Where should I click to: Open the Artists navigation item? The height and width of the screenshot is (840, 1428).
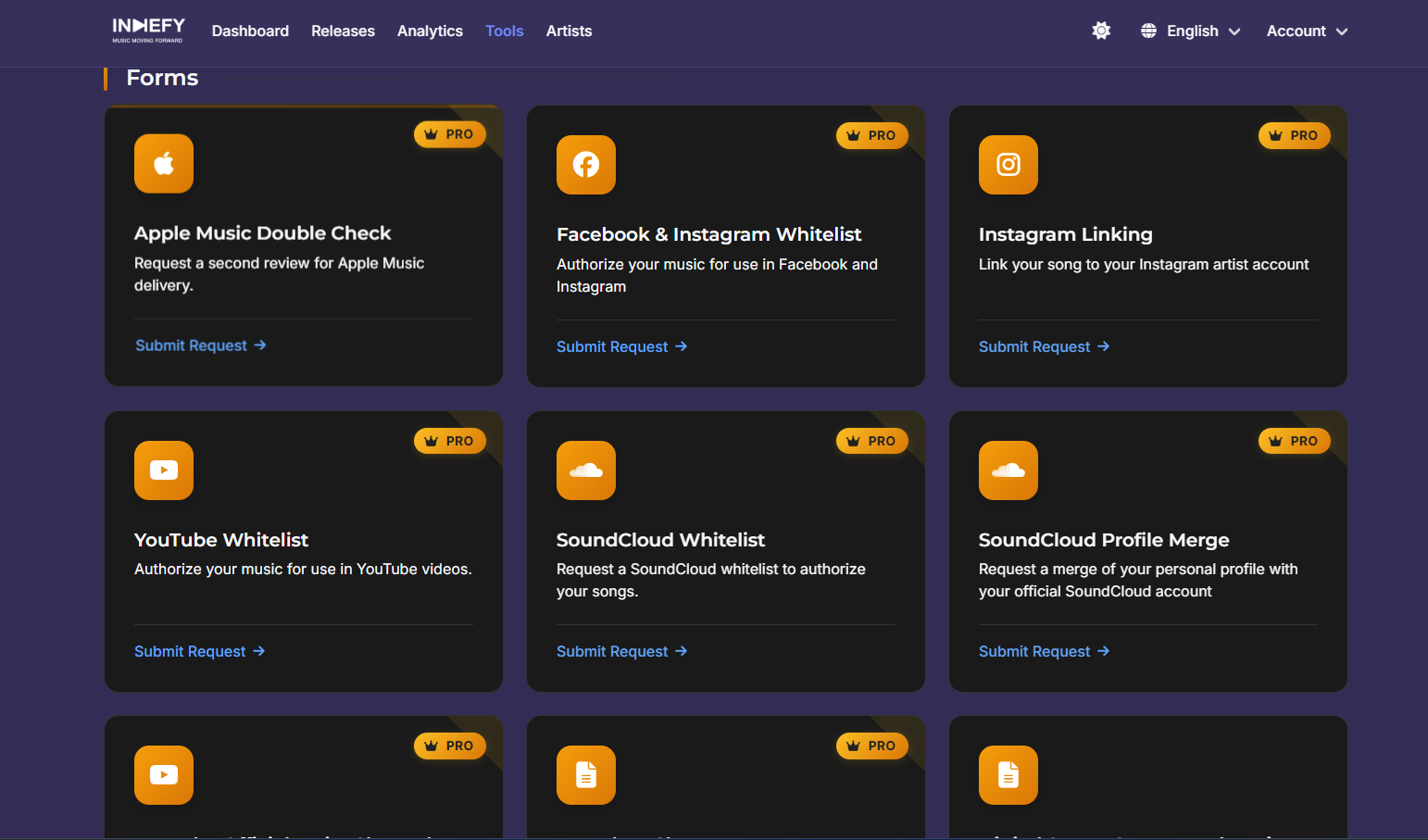569,31
